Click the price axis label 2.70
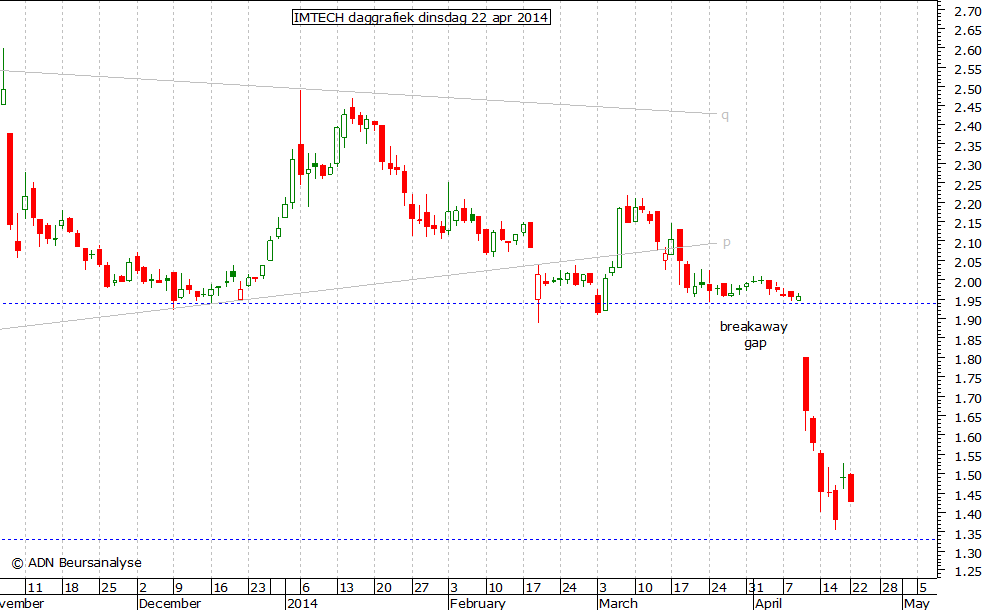The width and height of the screenshot is (985, 610). (967, 11)
